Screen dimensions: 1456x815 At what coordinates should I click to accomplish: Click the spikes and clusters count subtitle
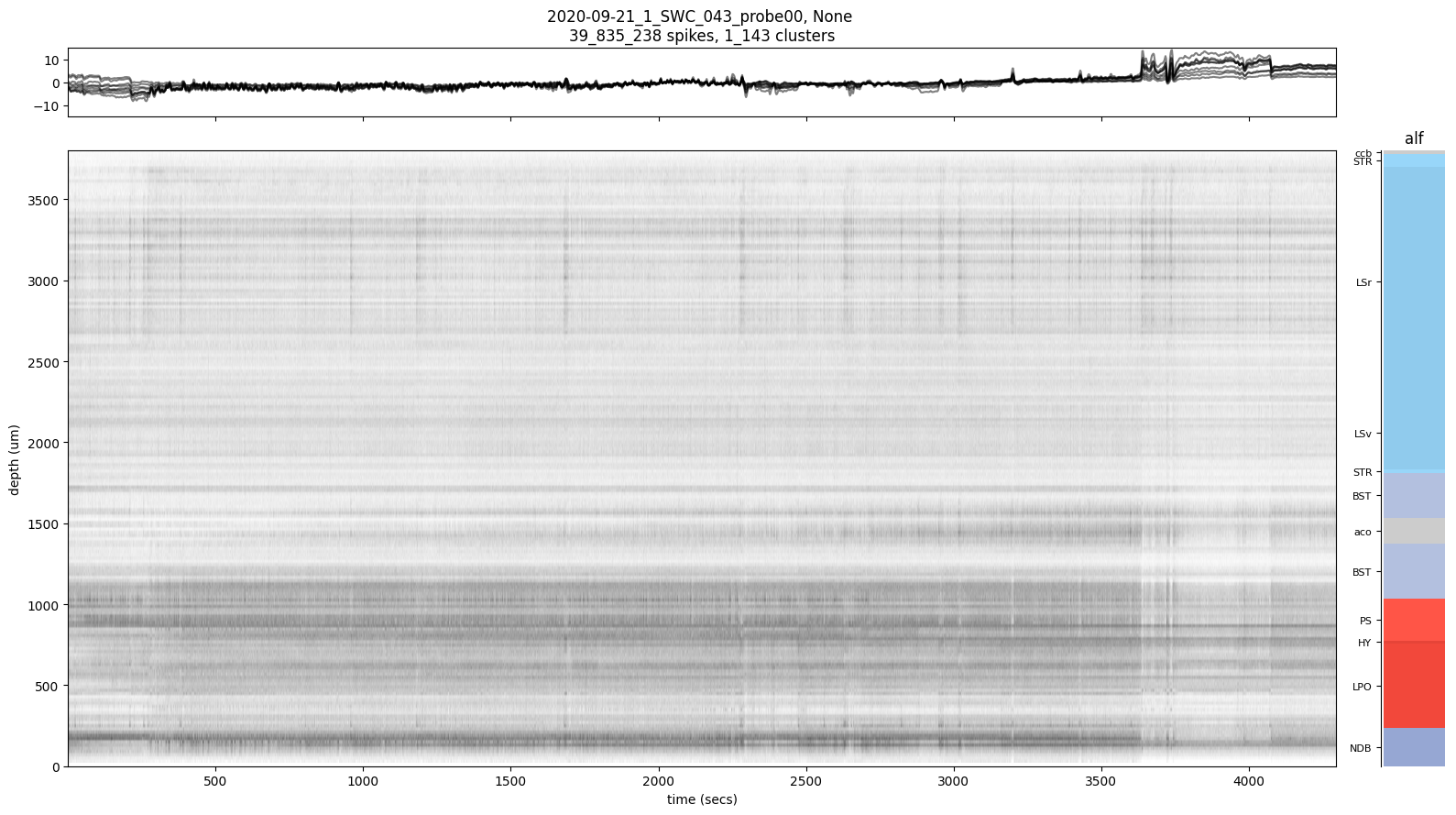pyautogui.click(x=701, y=37)
